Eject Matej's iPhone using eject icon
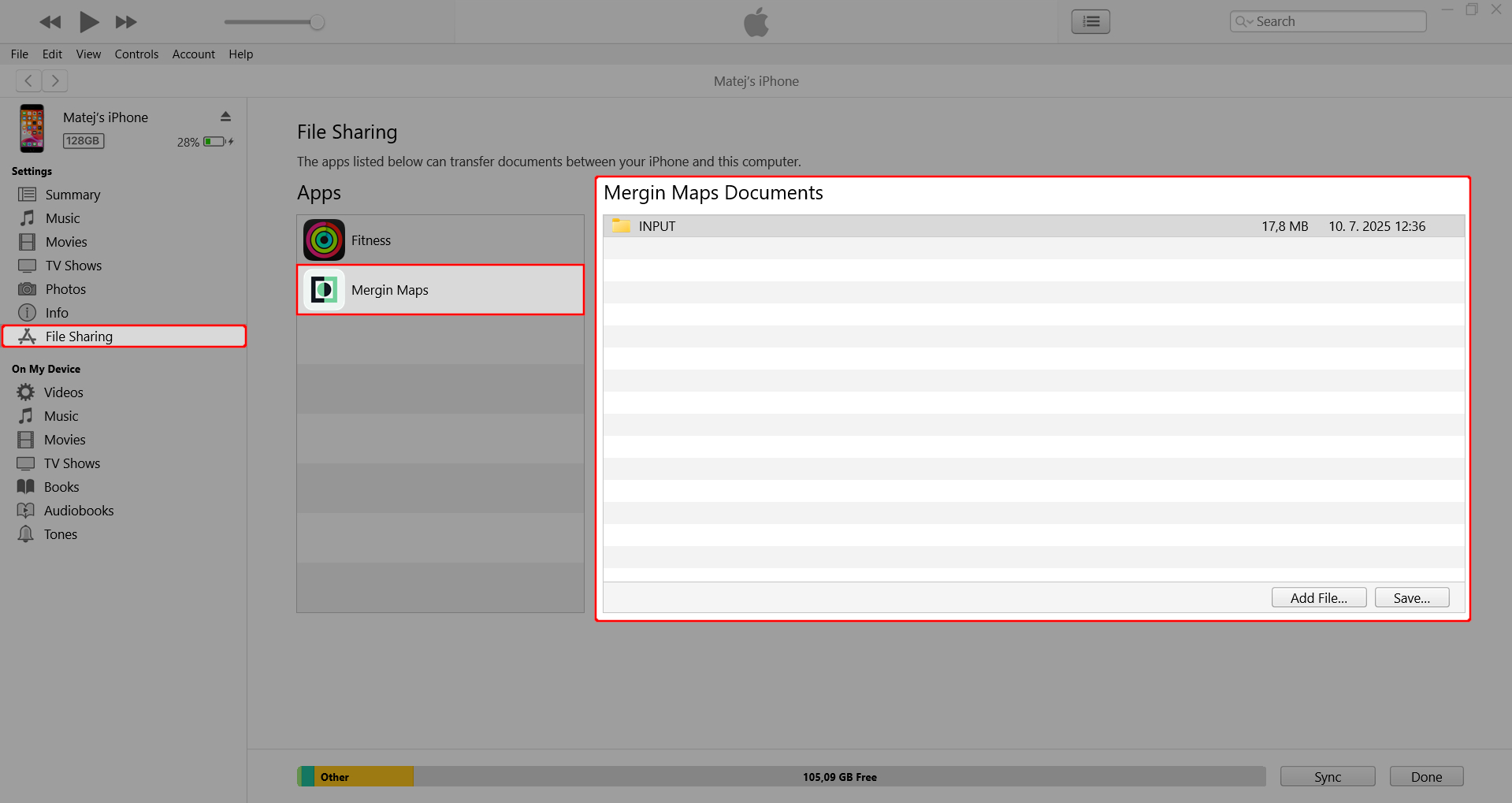 pyautogui.click(x=225, y=116)
